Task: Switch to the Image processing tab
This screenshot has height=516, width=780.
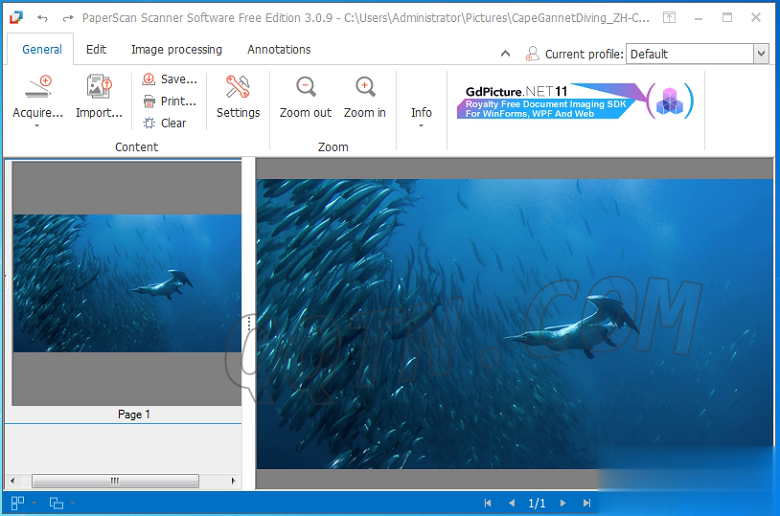Action: [178, 49]
